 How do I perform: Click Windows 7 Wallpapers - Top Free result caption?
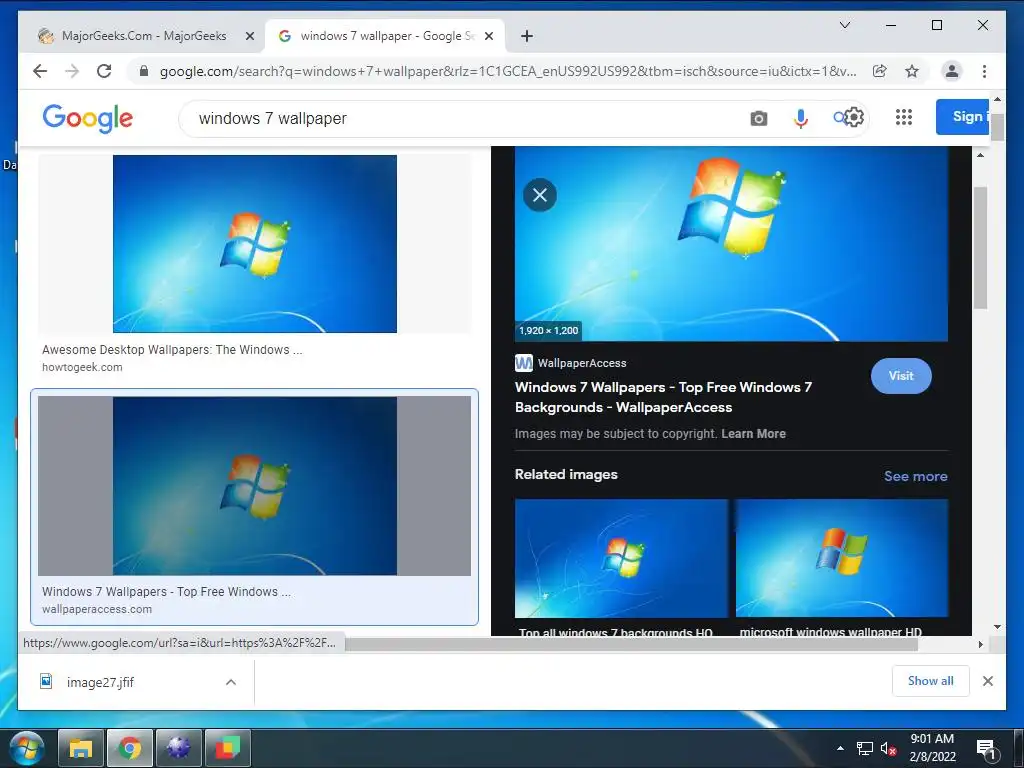[x=167, y=592]
